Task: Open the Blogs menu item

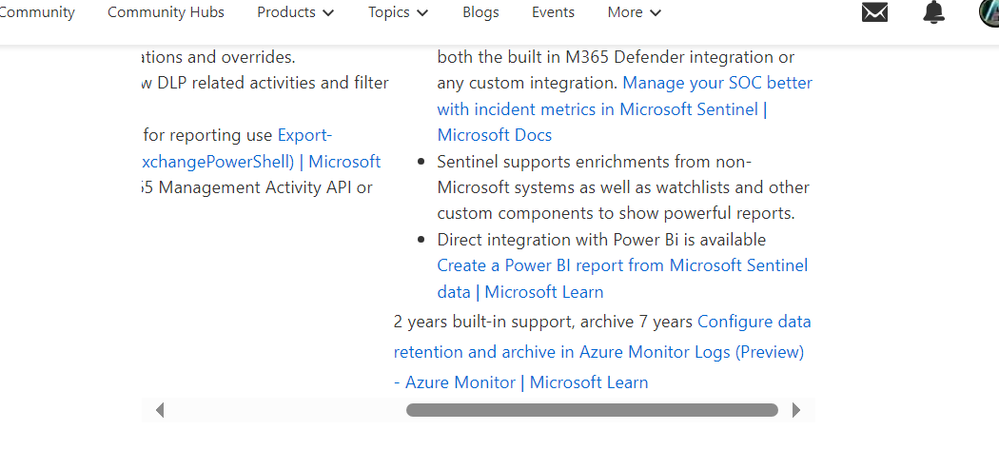Action: [481, 13]
